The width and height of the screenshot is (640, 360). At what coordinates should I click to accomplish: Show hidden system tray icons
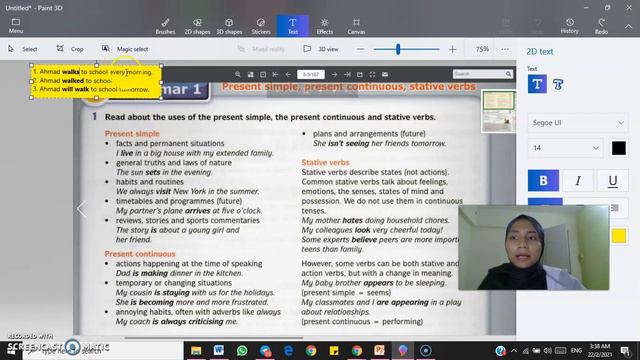point(514,351)
